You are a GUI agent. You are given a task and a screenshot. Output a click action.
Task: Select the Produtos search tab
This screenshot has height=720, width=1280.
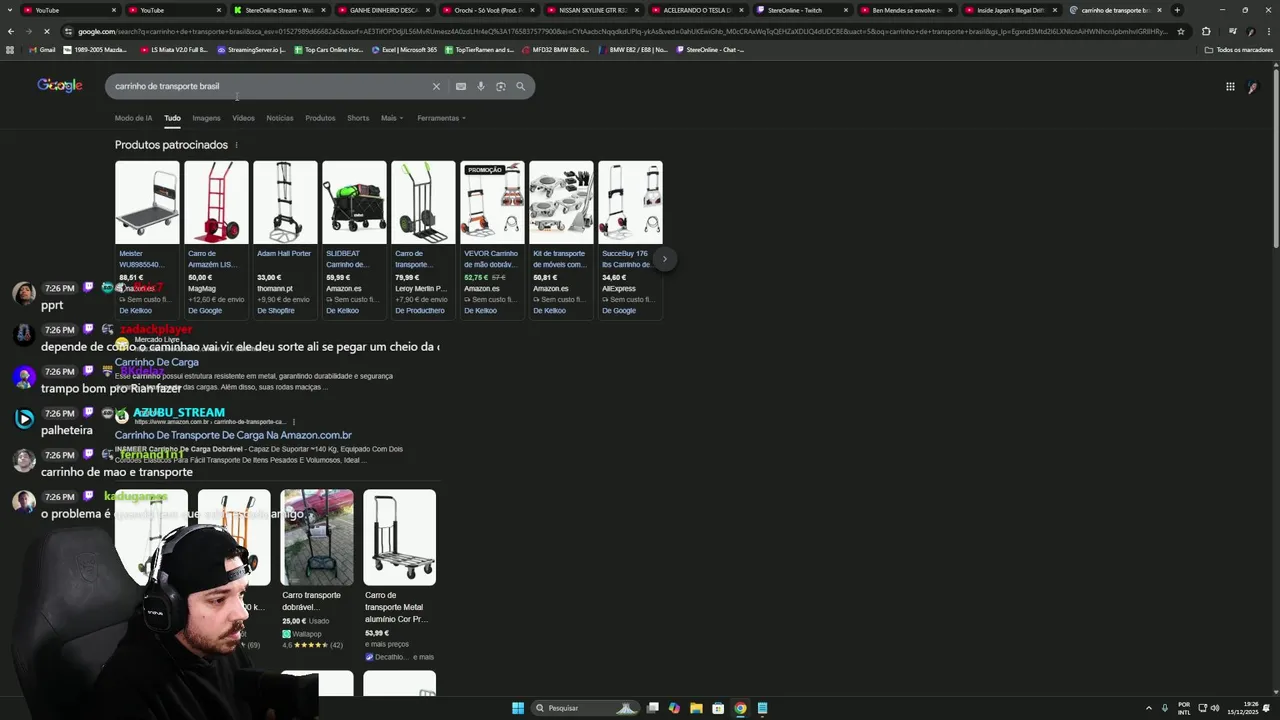(320, 118)
